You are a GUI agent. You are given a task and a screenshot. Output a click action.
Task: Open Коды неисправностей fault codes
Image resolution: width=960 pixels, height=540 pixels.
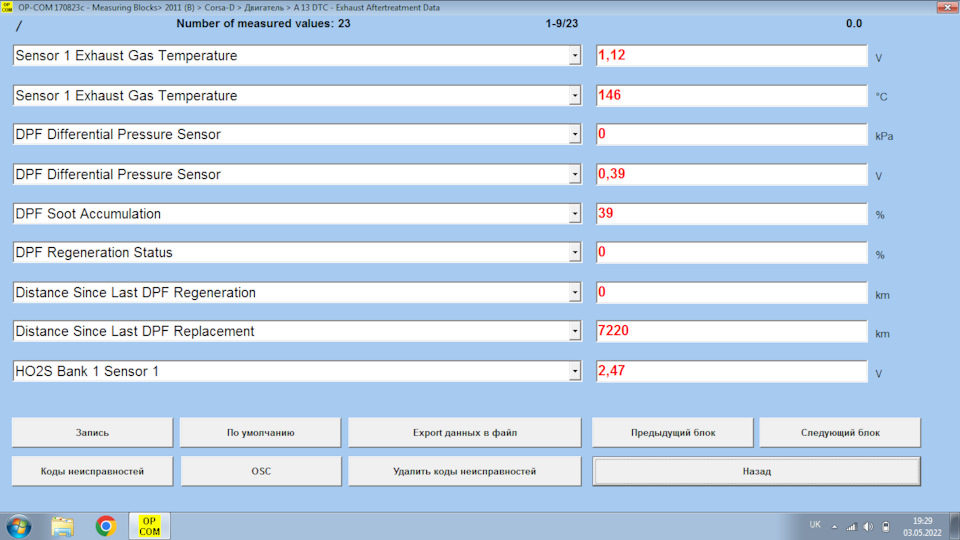tap(92, 471)
